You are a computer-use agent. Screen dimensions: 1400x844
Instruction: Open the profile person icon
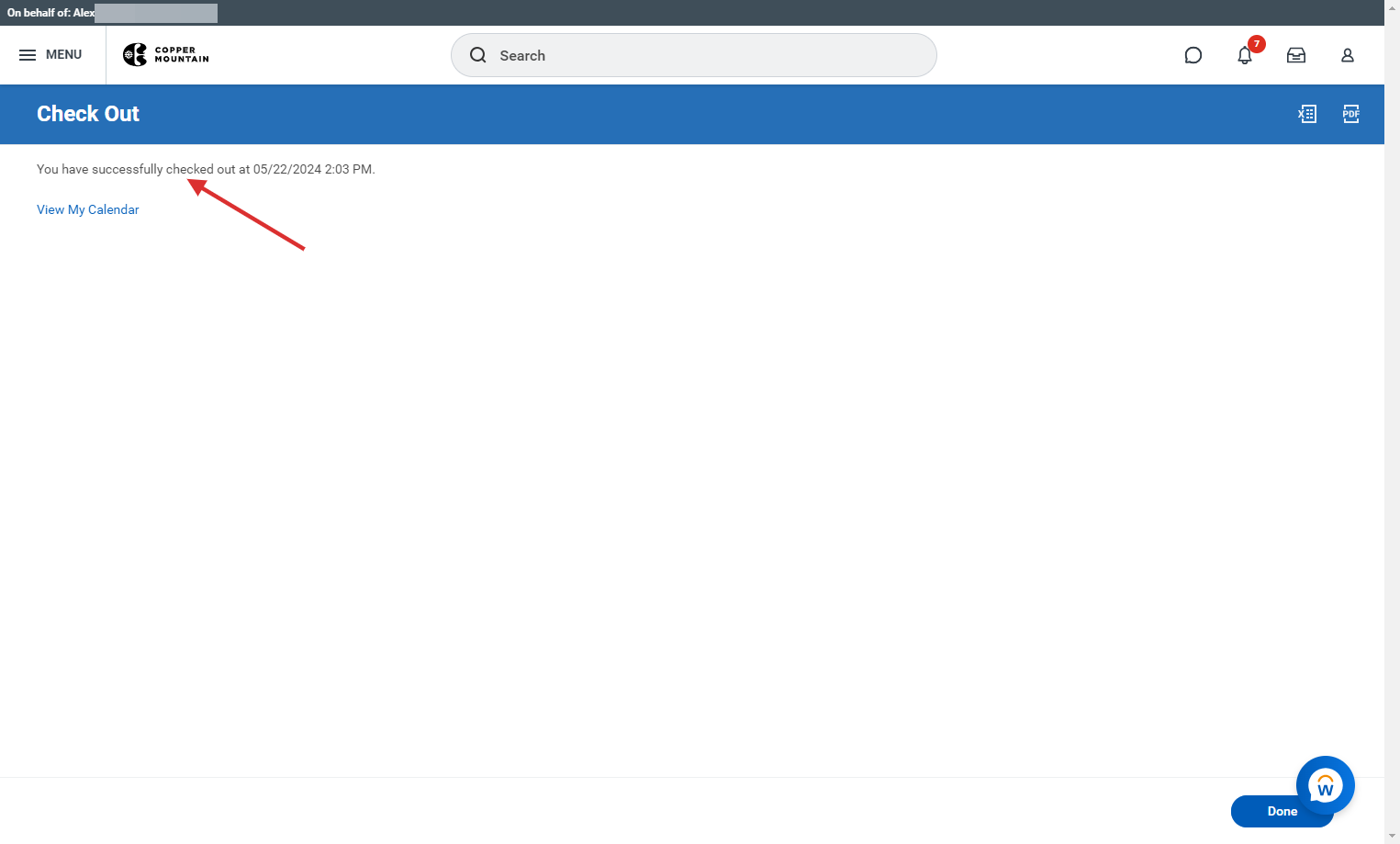point(1348,55)
